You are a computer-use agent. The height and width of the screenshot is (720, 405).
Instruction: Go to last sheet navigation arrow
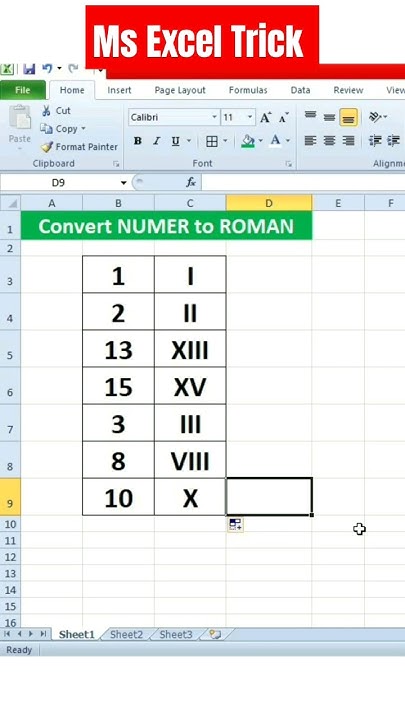point(43,634)
